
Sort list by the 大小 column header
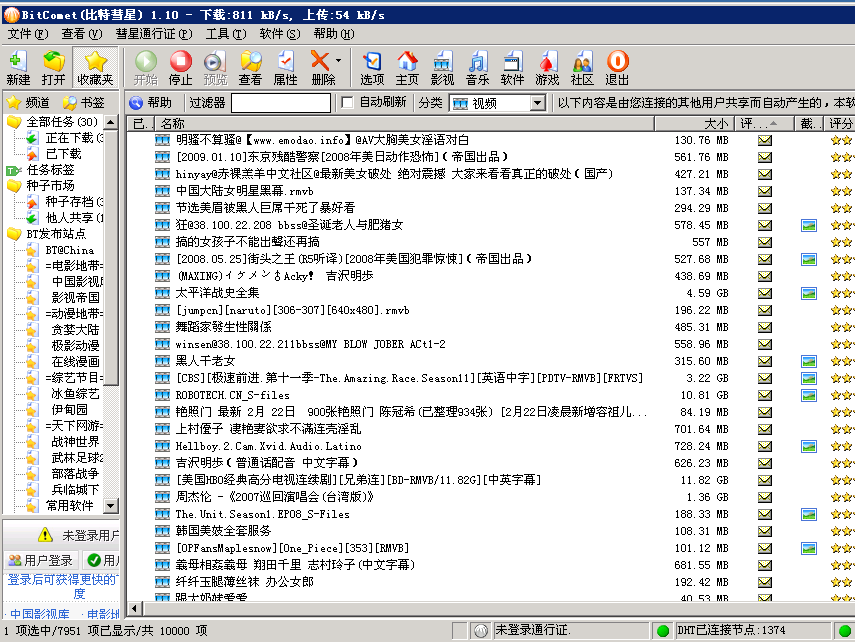[694, 123]
